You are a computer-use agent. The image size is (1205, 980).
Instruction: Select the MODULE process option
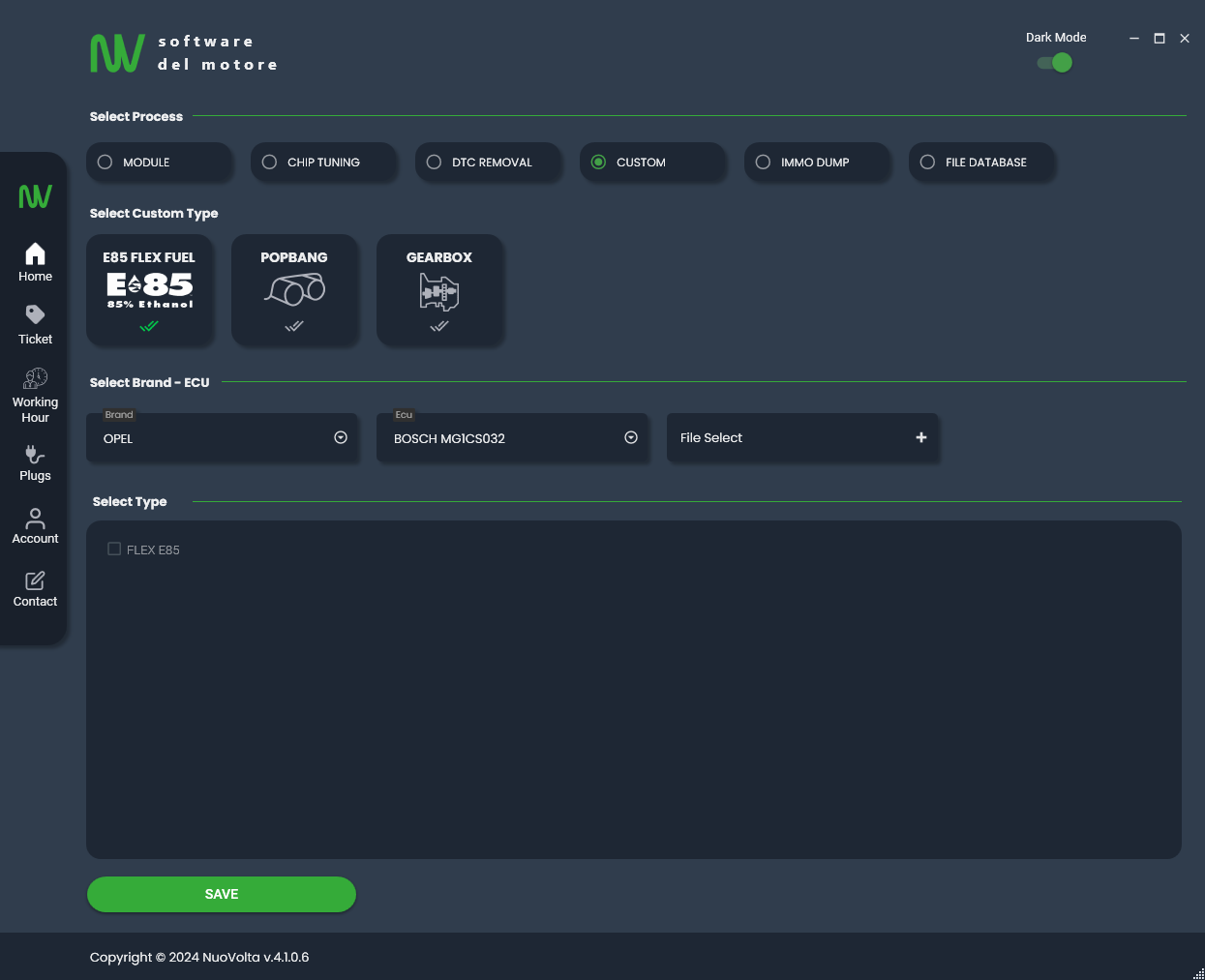pyautogui.click(x=105, y=163)
